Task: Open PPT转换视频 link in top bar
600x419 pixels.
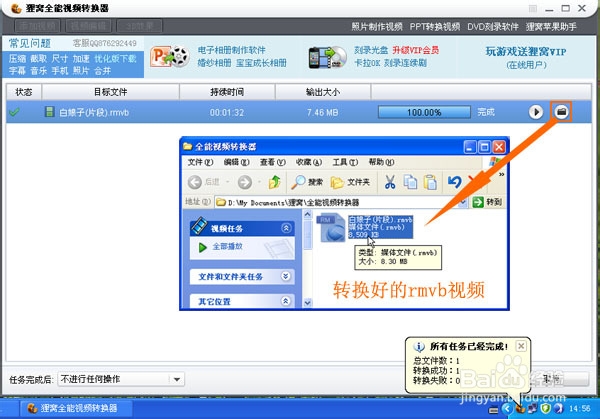Action: pyautogui.click(x=435, y=26)
